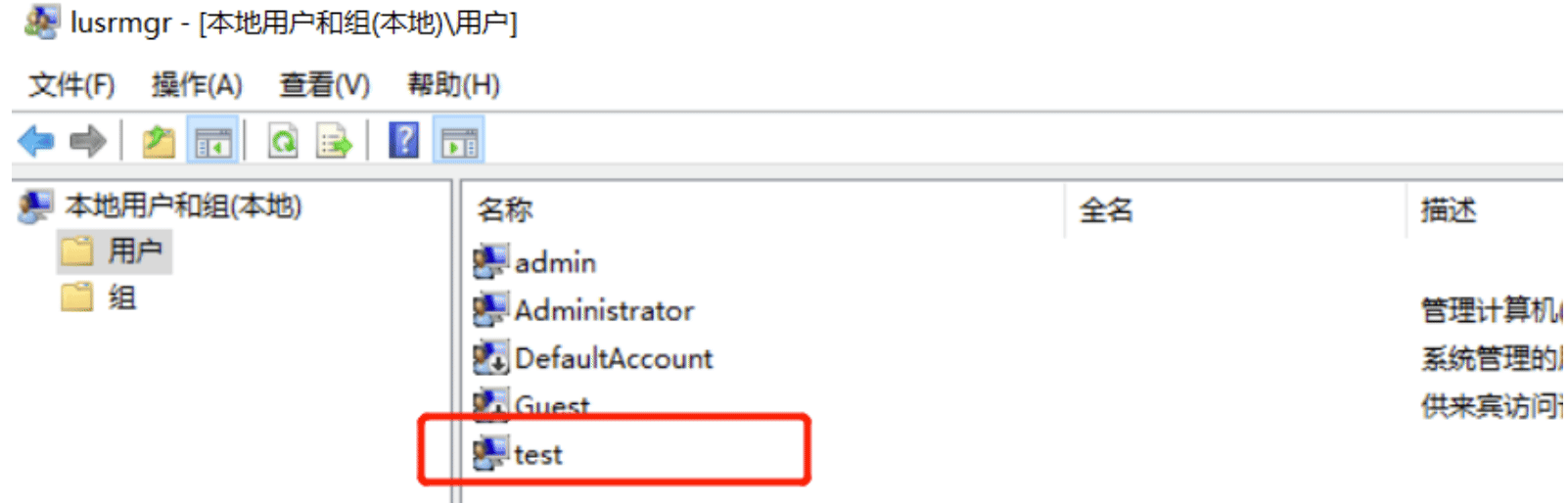Open the 操作(A) menu

point(197,85)
